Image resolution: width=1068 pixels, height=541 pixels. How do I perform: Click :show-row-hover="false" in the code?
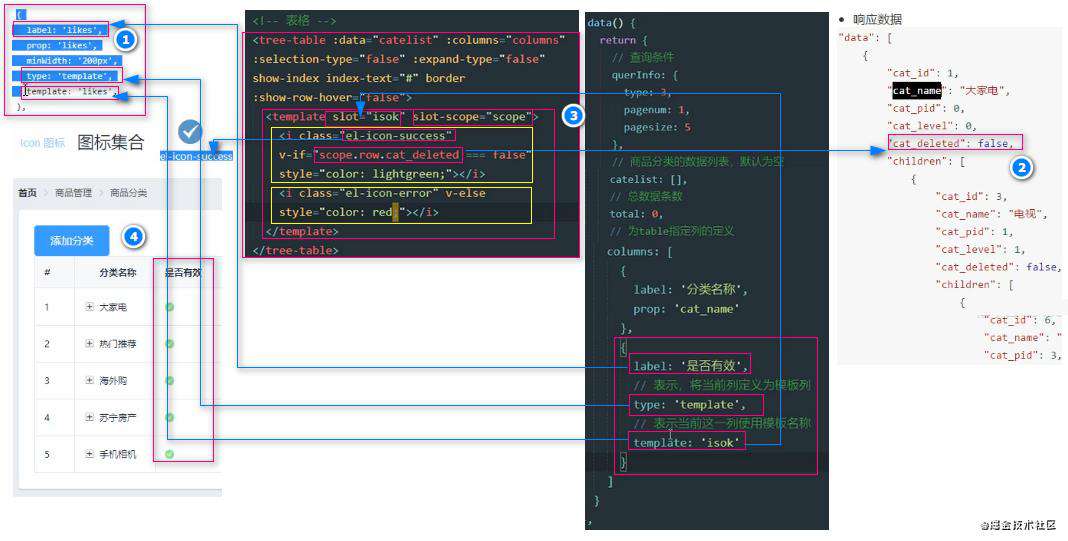(332, 97)
